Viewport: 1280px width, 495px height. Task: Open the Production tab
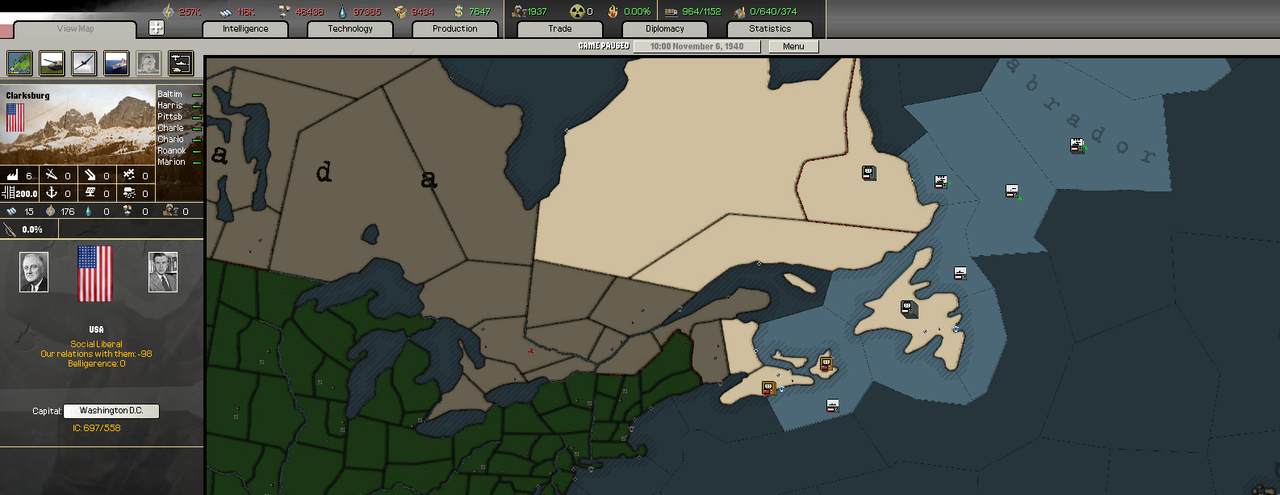tap(455, 29)
